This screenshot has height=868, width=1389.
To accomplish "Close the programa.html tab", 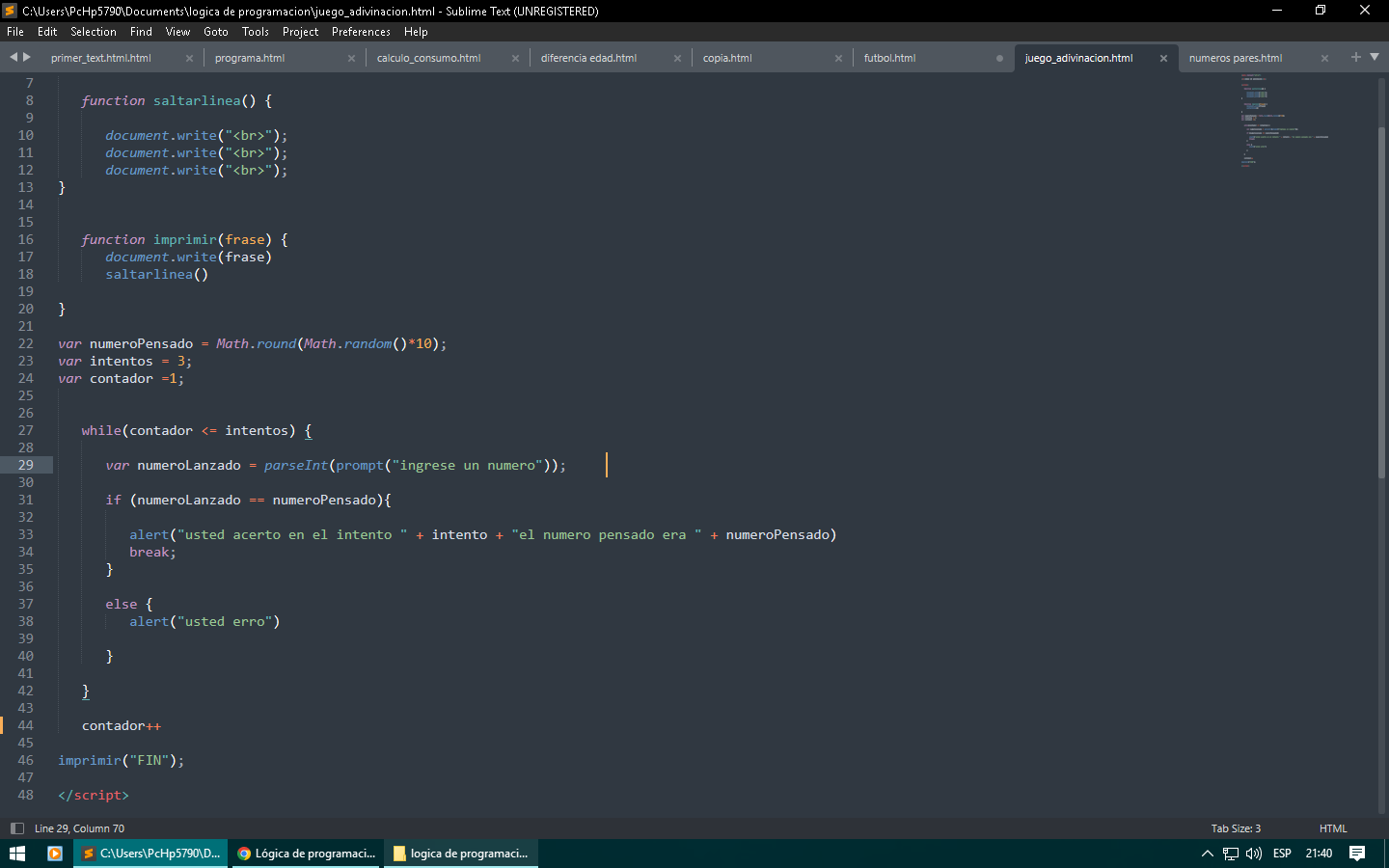I will 351,58.
